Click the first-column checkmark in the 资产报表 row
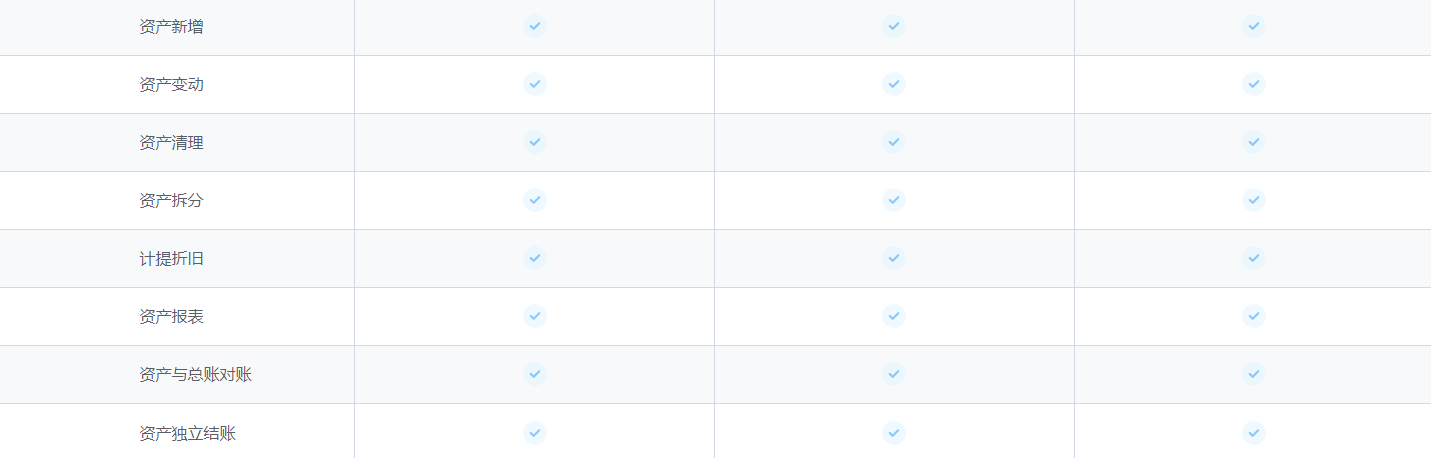Image resolution: width=1431 pixels, height=458 pixels. point(535,316)
